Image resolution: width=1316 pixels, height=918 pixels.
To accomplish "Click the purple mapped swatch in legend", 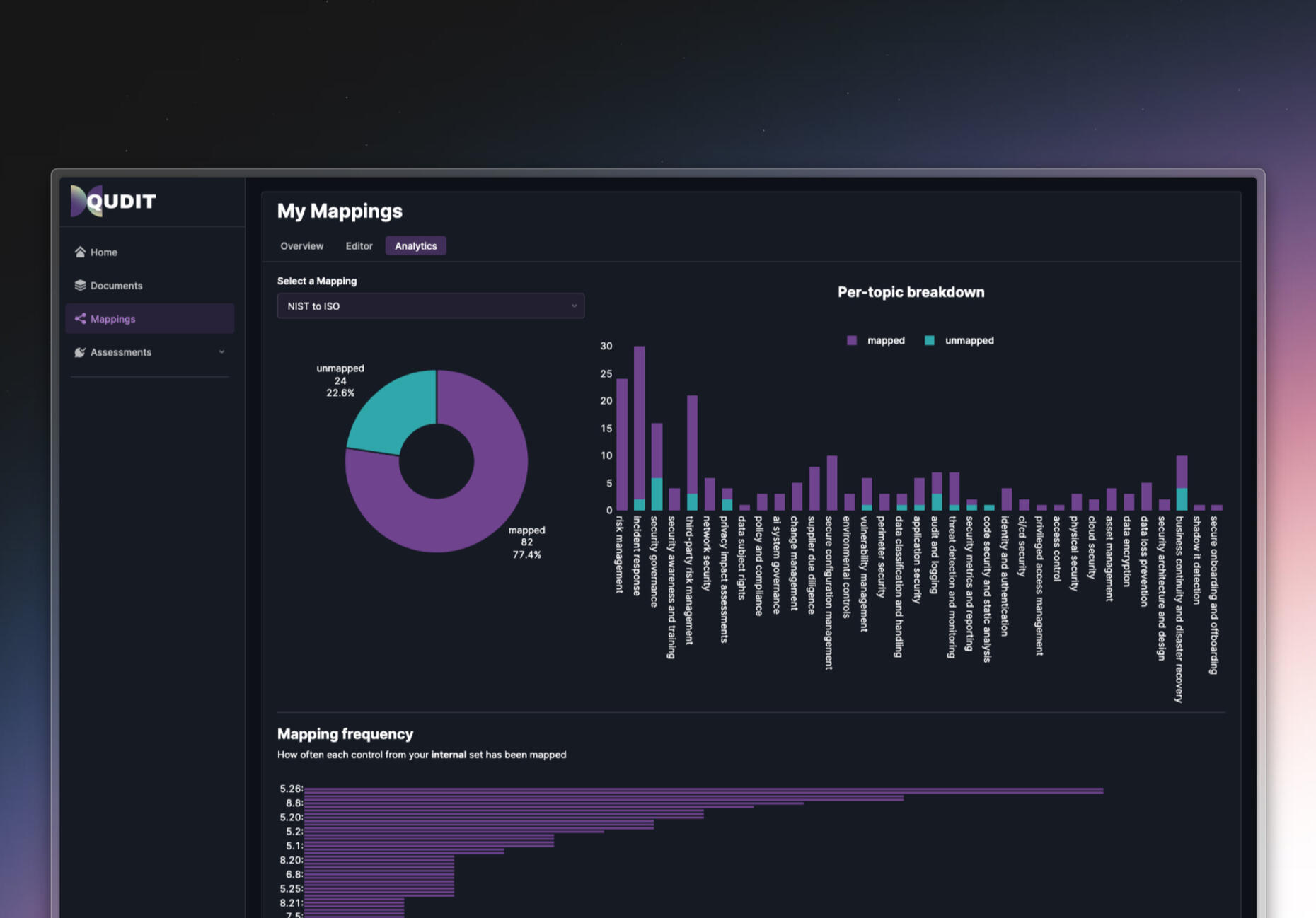I will (x=852, y=341).
